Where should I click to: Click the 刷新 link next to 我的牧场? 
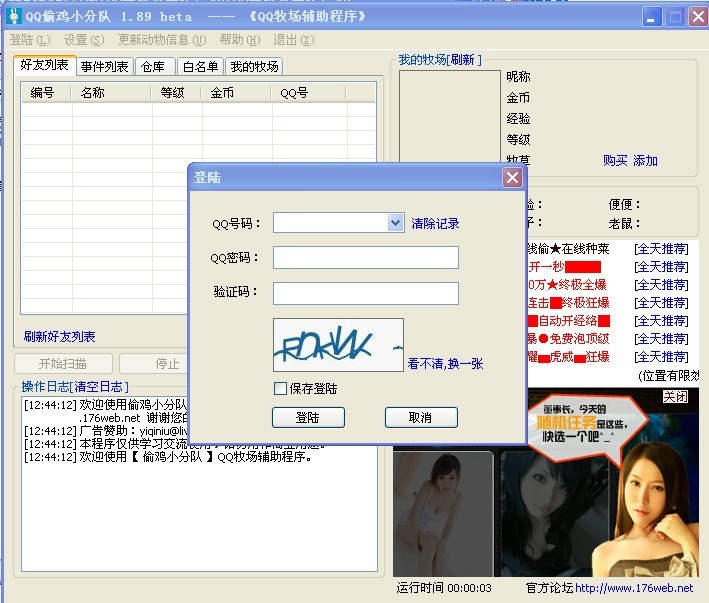(462, 60)
